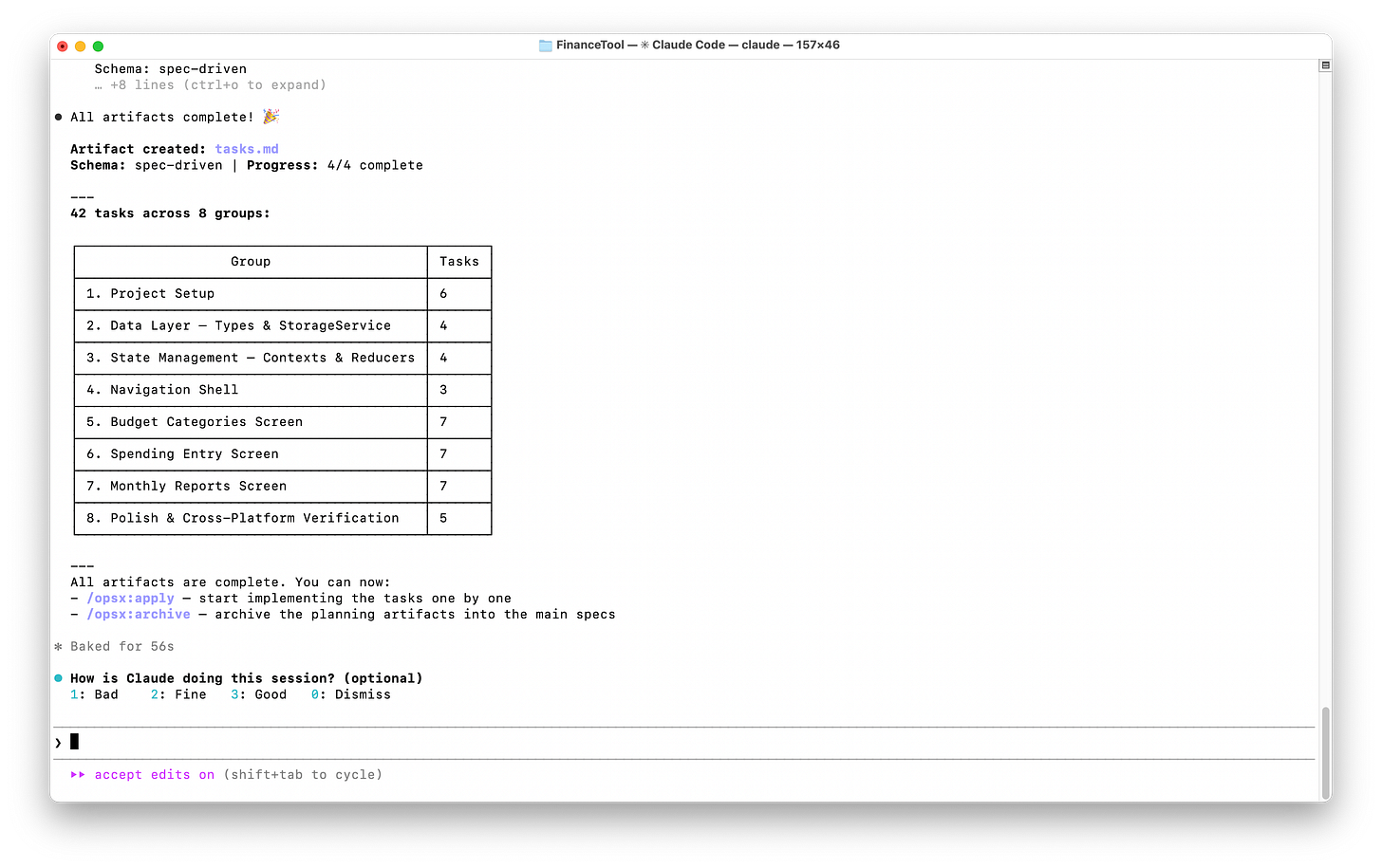The width and height of the screenshot is (1382, 868).
Task: Click the 'Progress: 4/4 complete' text
Action: (x=335, y=165)
